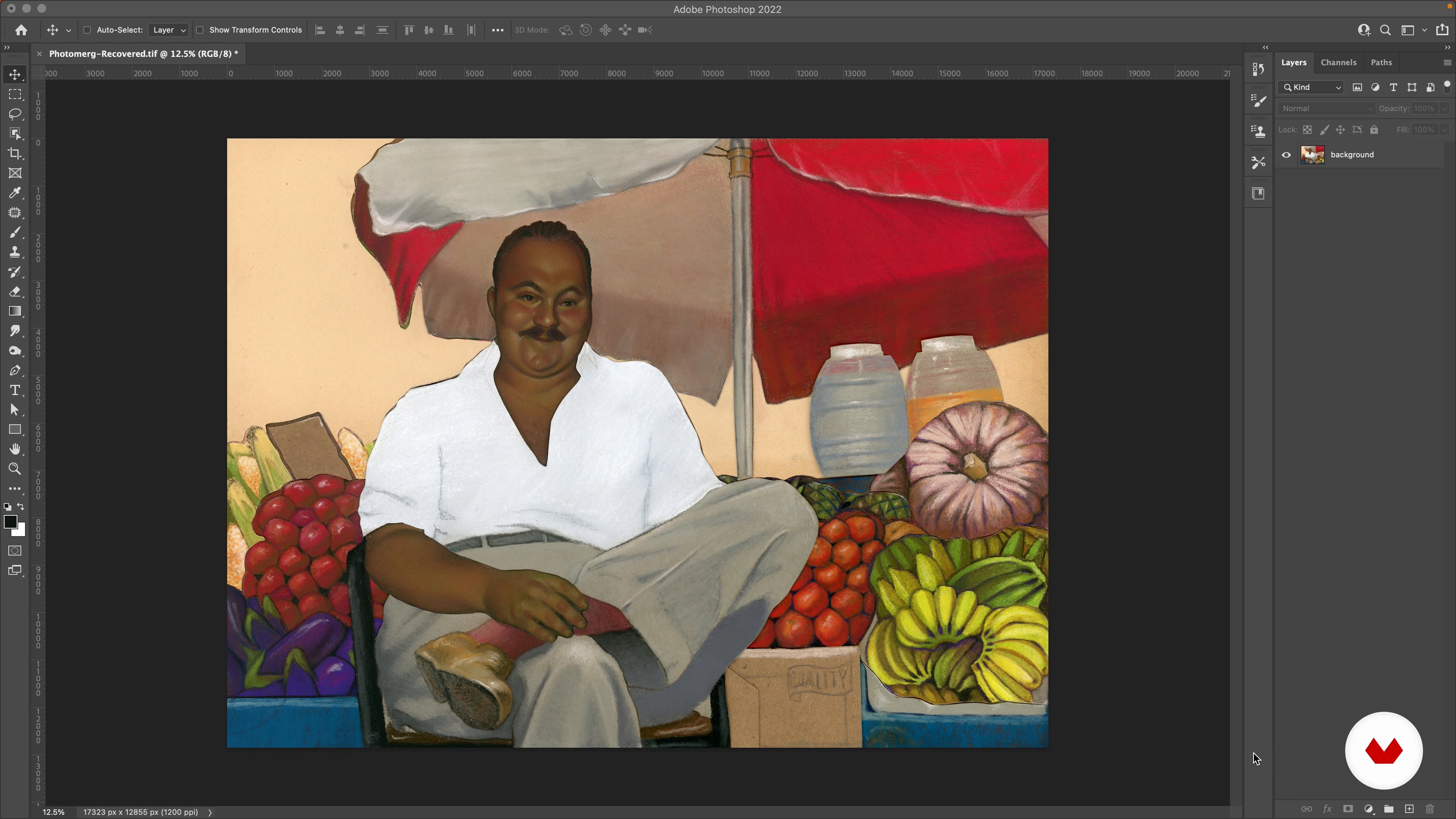The height and width of the screenshot is (819, 1456).
Task: Select the Object Selection tool
Action: [15, 134]
